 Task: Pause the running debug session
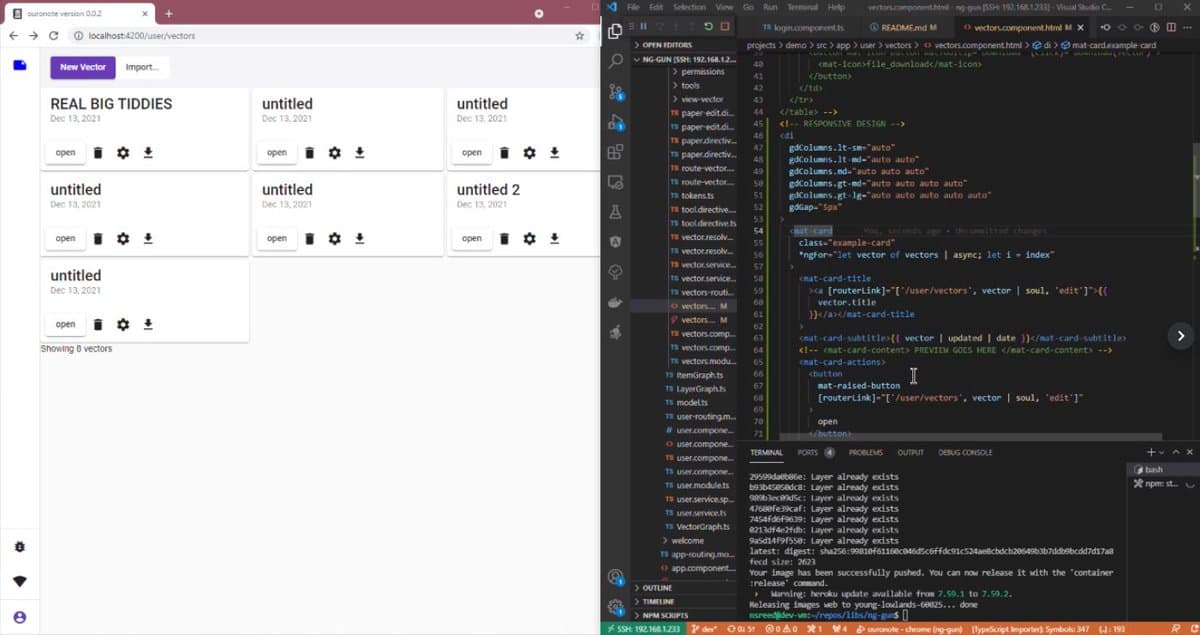[x=643, y=27]
